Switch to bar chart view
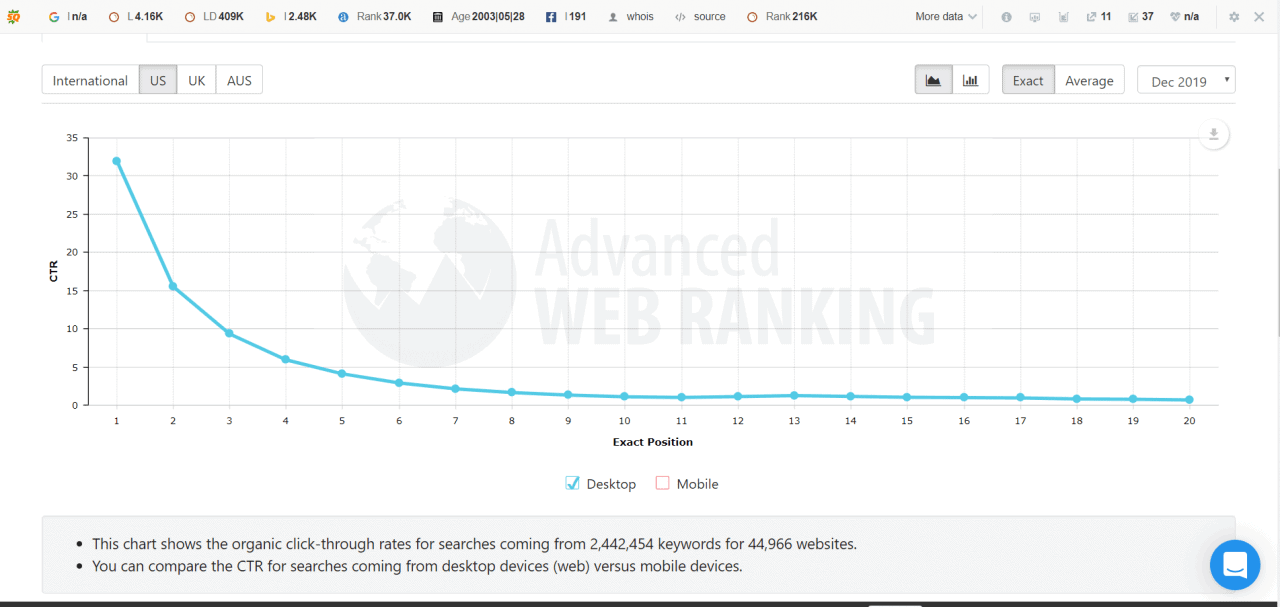Image resolution: width=1280 pixels, height=607 pixels. click(x=970, y=80)
